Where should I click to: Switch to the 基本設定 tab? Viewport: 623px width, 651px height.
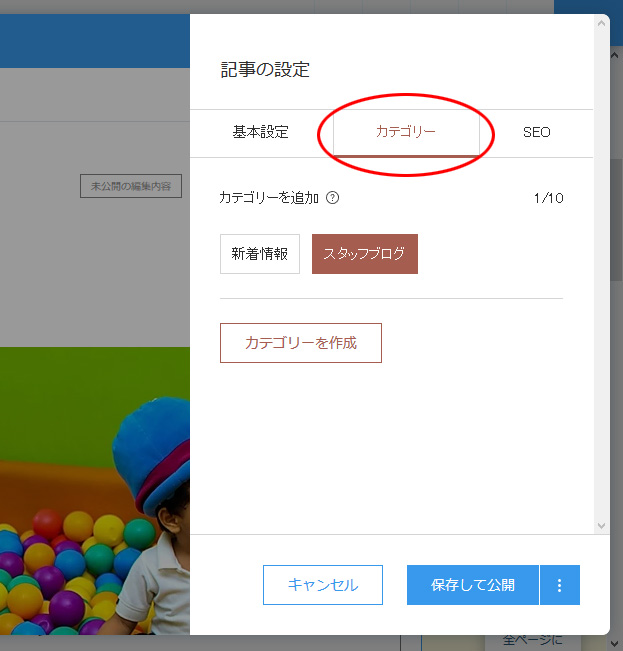tap(260, 132)
